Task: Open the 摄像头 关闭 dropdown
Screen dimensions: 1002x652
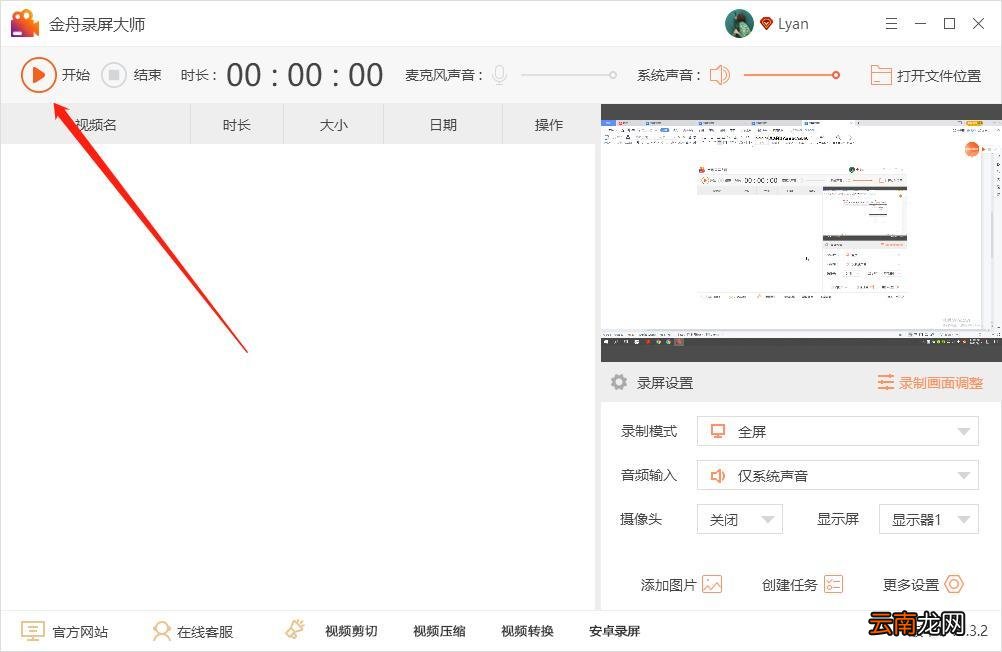Action: point(739,519)
